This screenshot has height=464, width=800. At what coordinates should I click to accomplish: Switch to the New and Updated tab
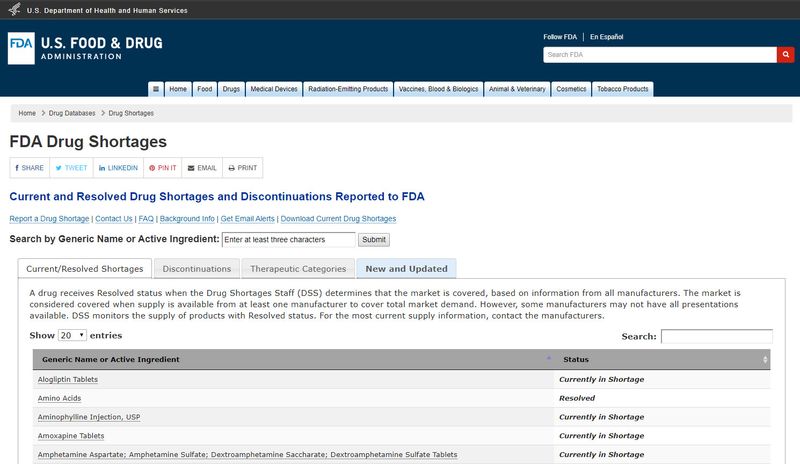click(x=407, y=268)
